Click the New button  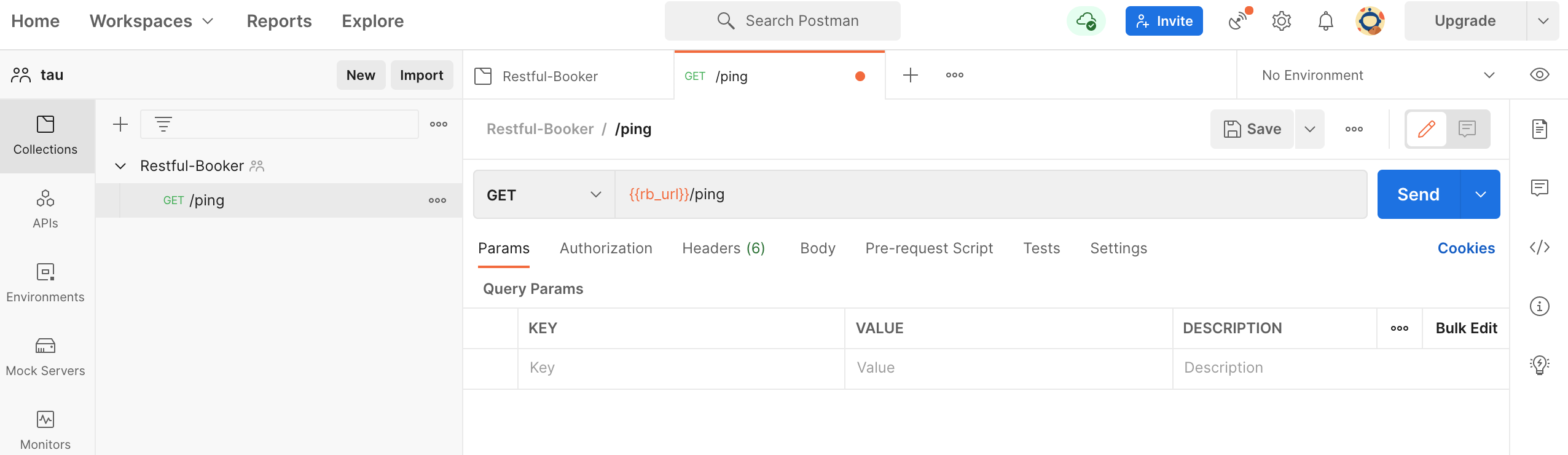[361, 75]
